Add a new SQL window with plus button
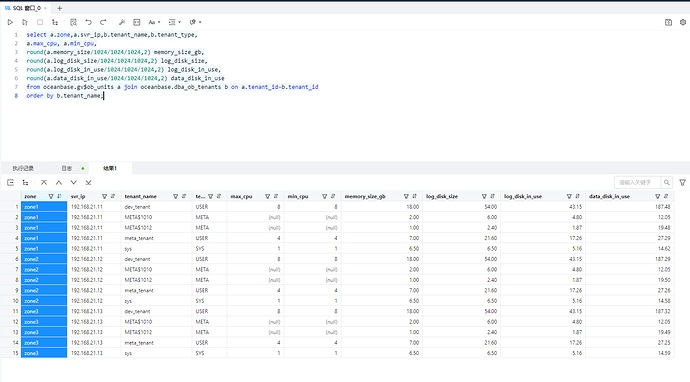The width and height of the screenshot is (690, 382). click(x=59, y=8)
